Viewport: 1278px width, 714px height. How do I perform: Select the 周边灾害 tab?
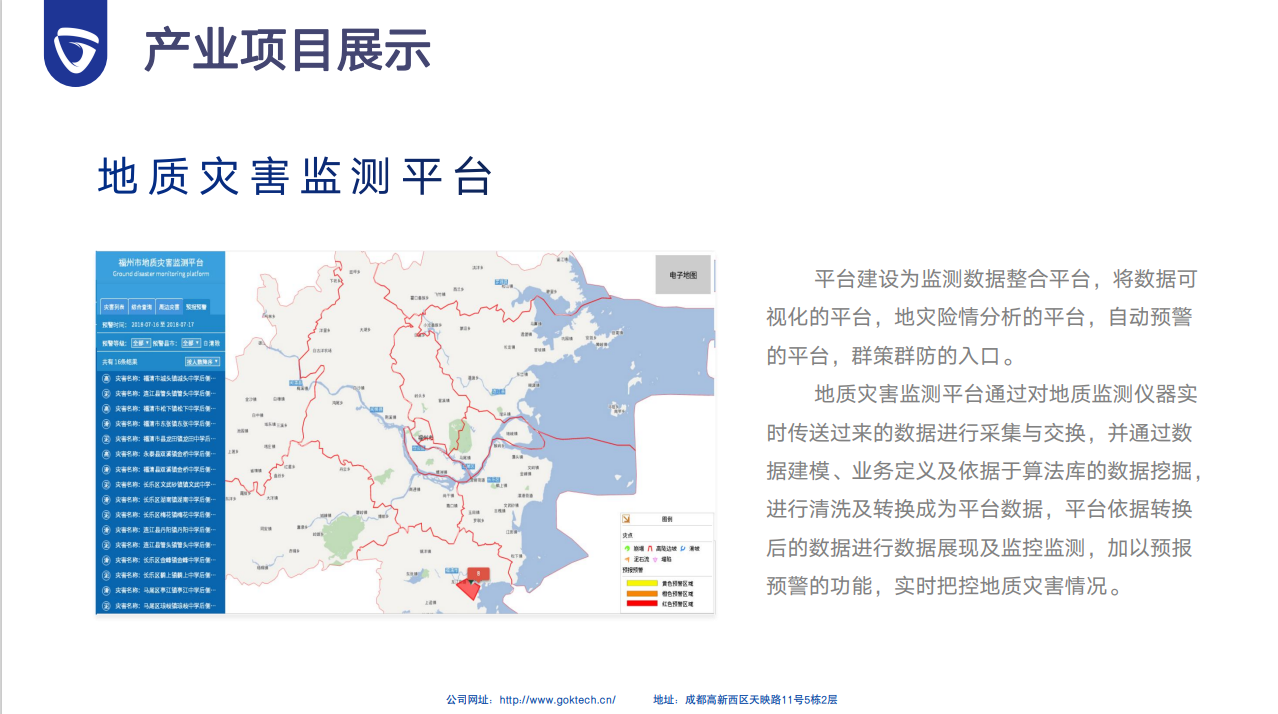click(x=169, y=307)
